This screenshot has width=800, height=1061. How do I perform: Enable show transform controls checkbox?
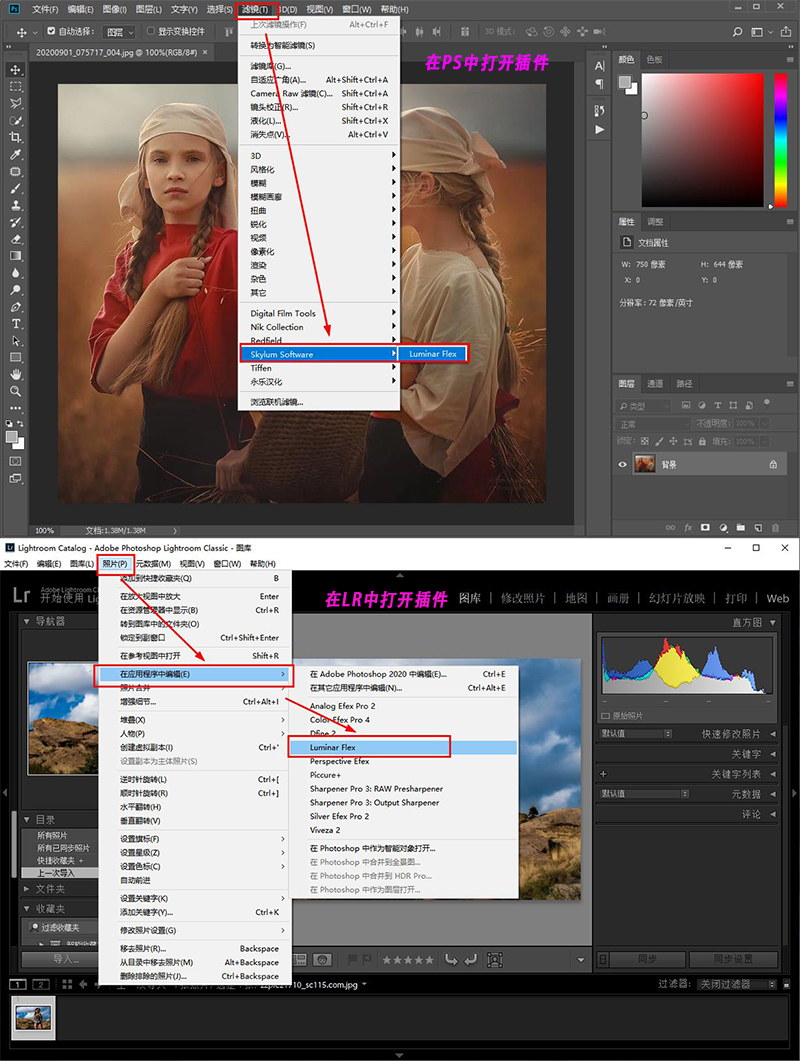click(x=151, y=31)
